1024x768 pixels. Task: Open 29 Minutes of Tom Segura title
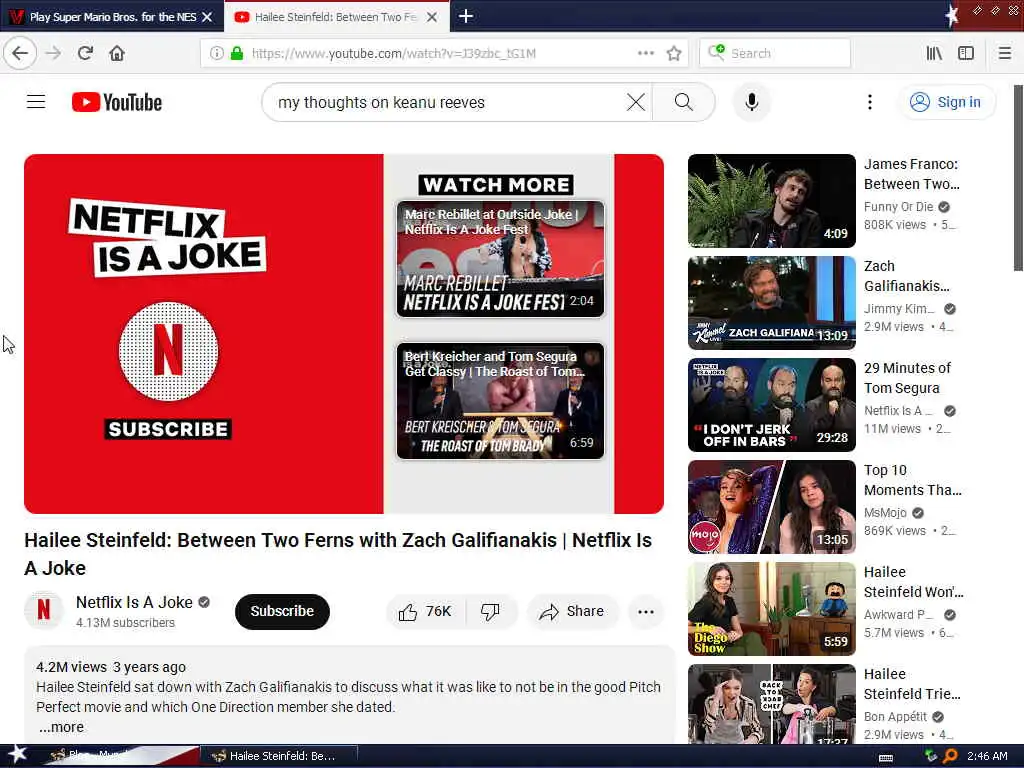pyautogui.click(x=907, y=377)
